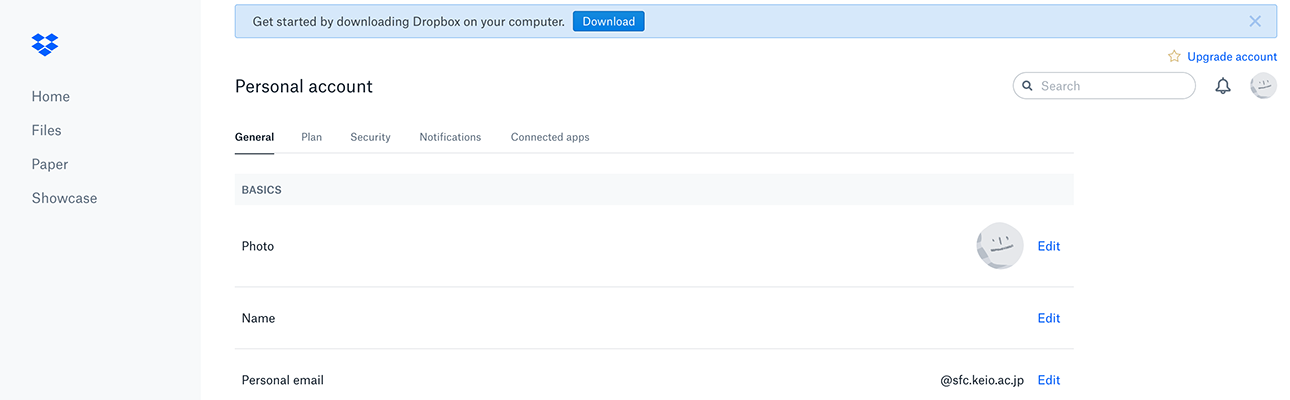Viewport: 1290px width, 400px height.
Task: Open the Upgrade account link
Action: point(1231,57)
